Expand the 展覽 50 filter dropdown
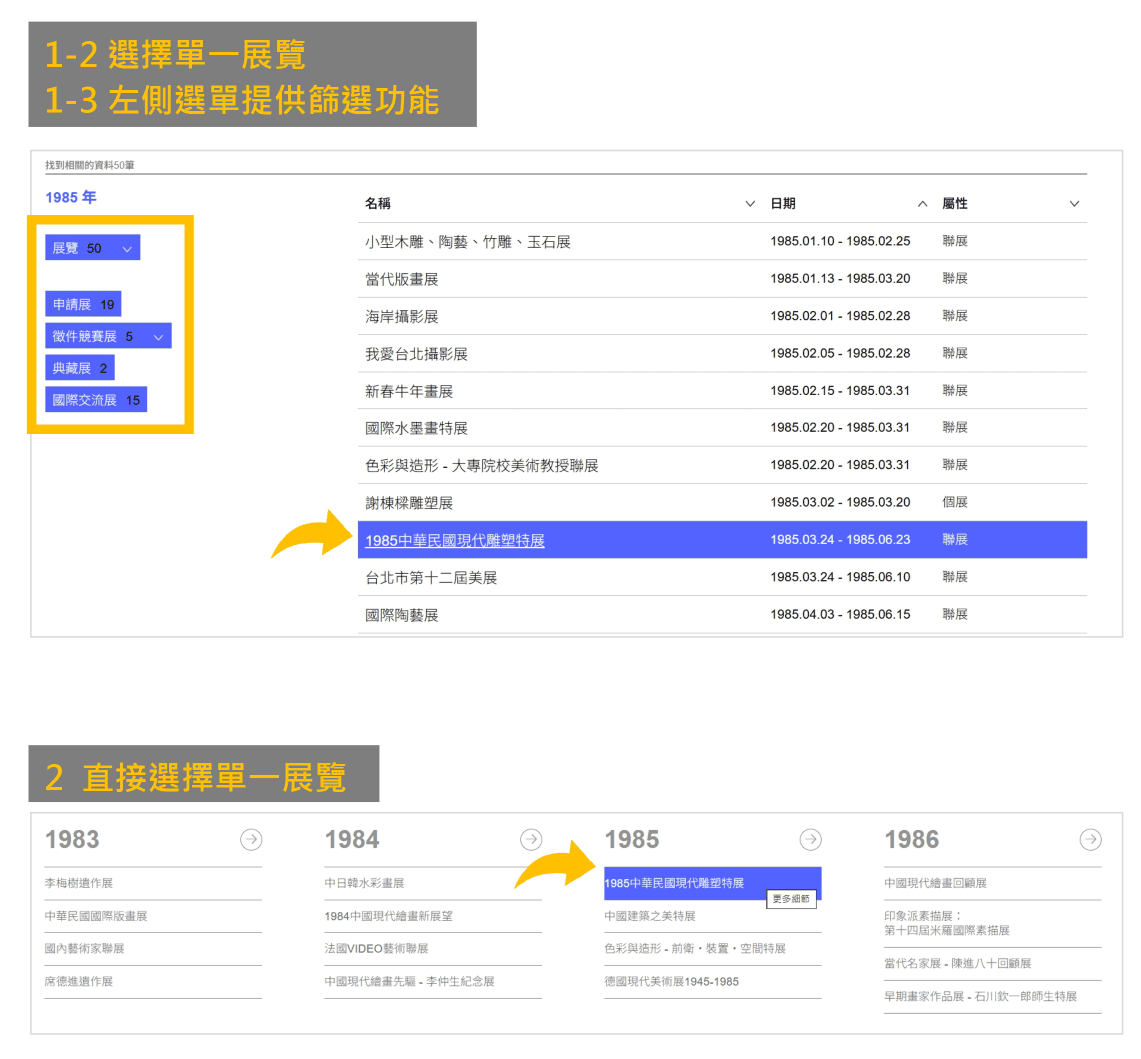The height and width of the screenshot is (1059, 1141). click(126, 247)
